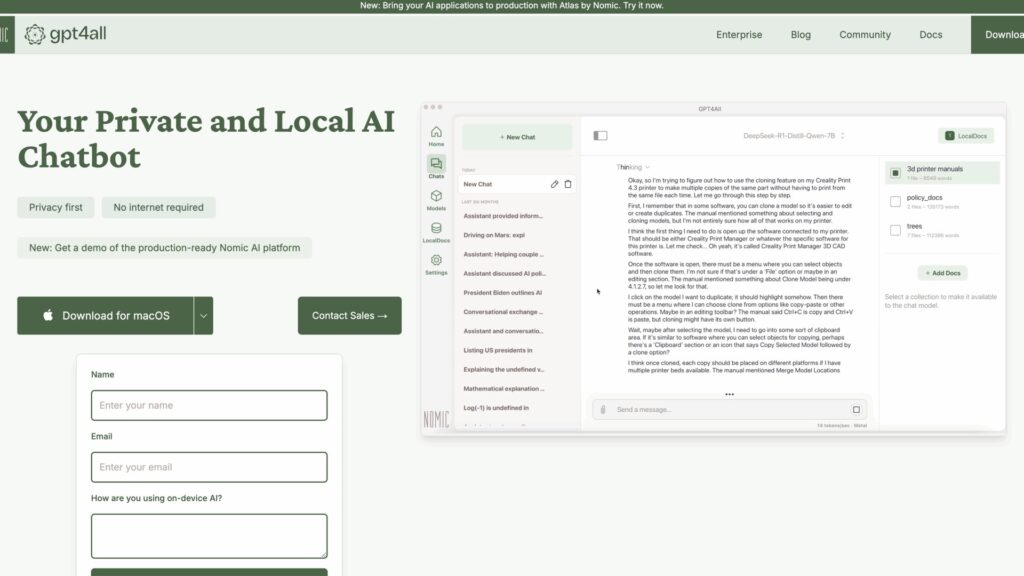
Task: Click Download for macOS button
Action: coord(105,315)
